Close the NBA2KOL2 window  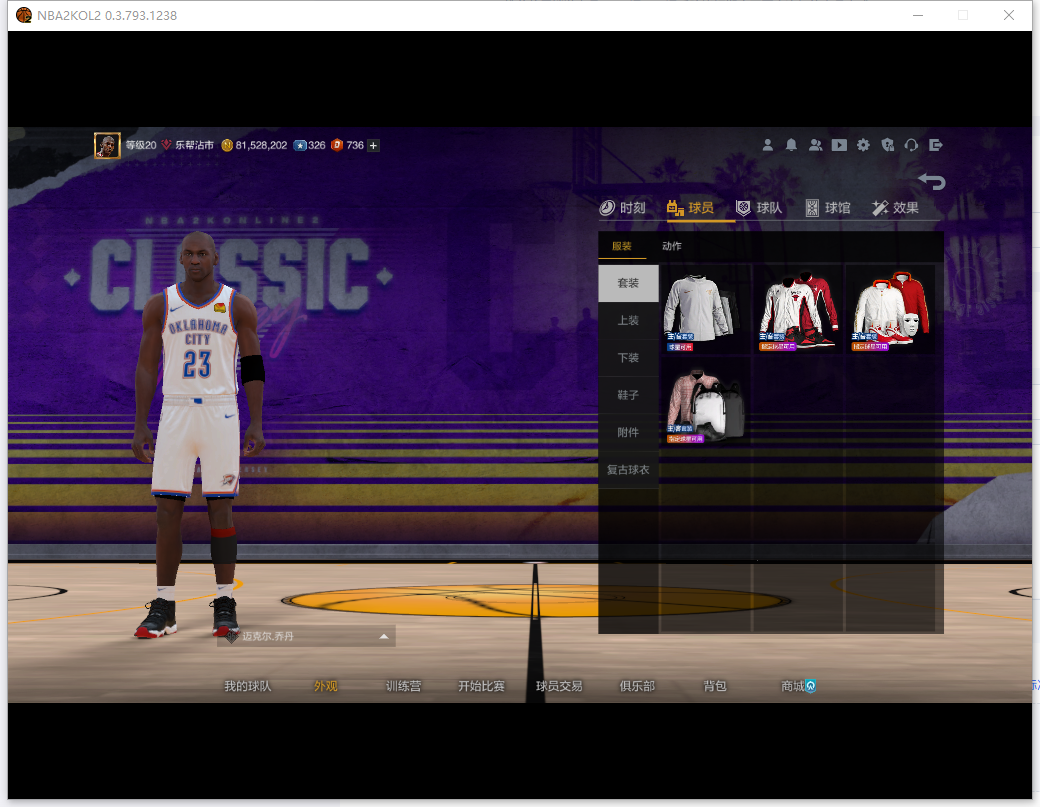(x=1009, y=15)
